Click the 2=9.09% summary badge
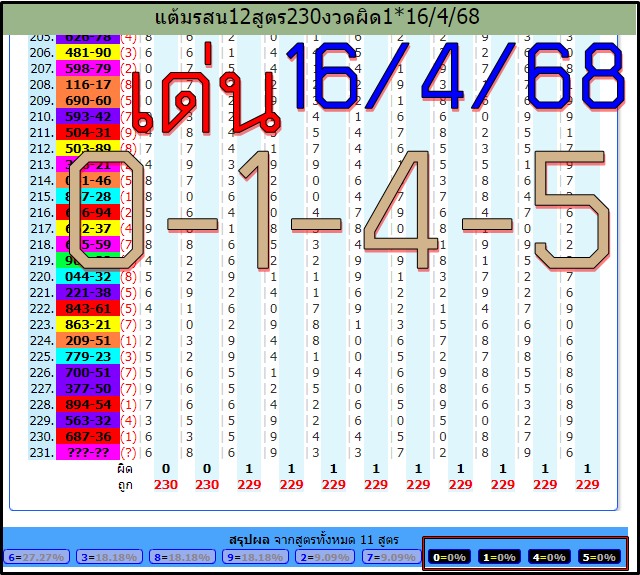This screenshot has width=640, height=575. point(323,557)
